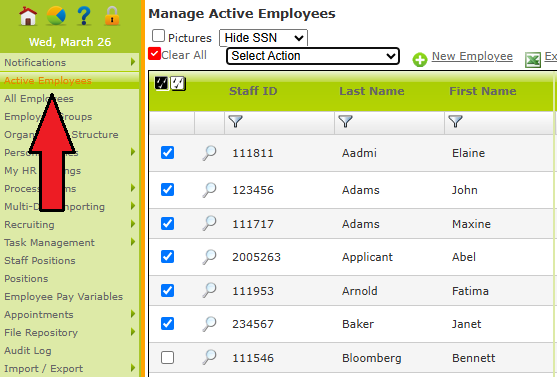Check row for staff 111546
557x377 pixels.
(167, 357)
